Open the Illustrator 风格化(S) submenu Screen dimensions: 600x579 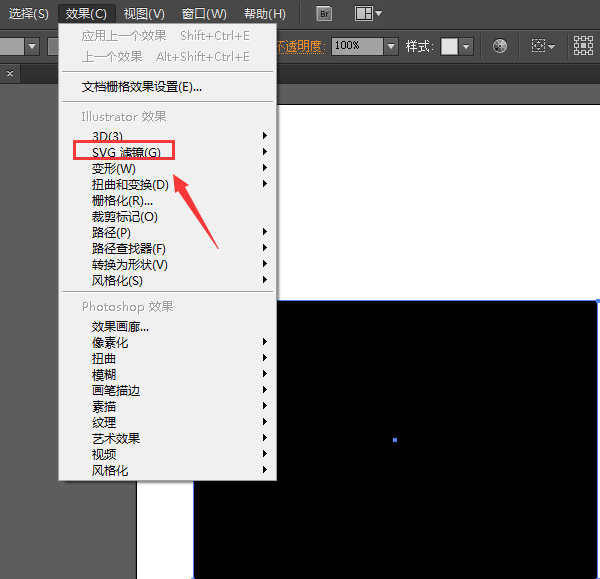[x=168, y=281]
